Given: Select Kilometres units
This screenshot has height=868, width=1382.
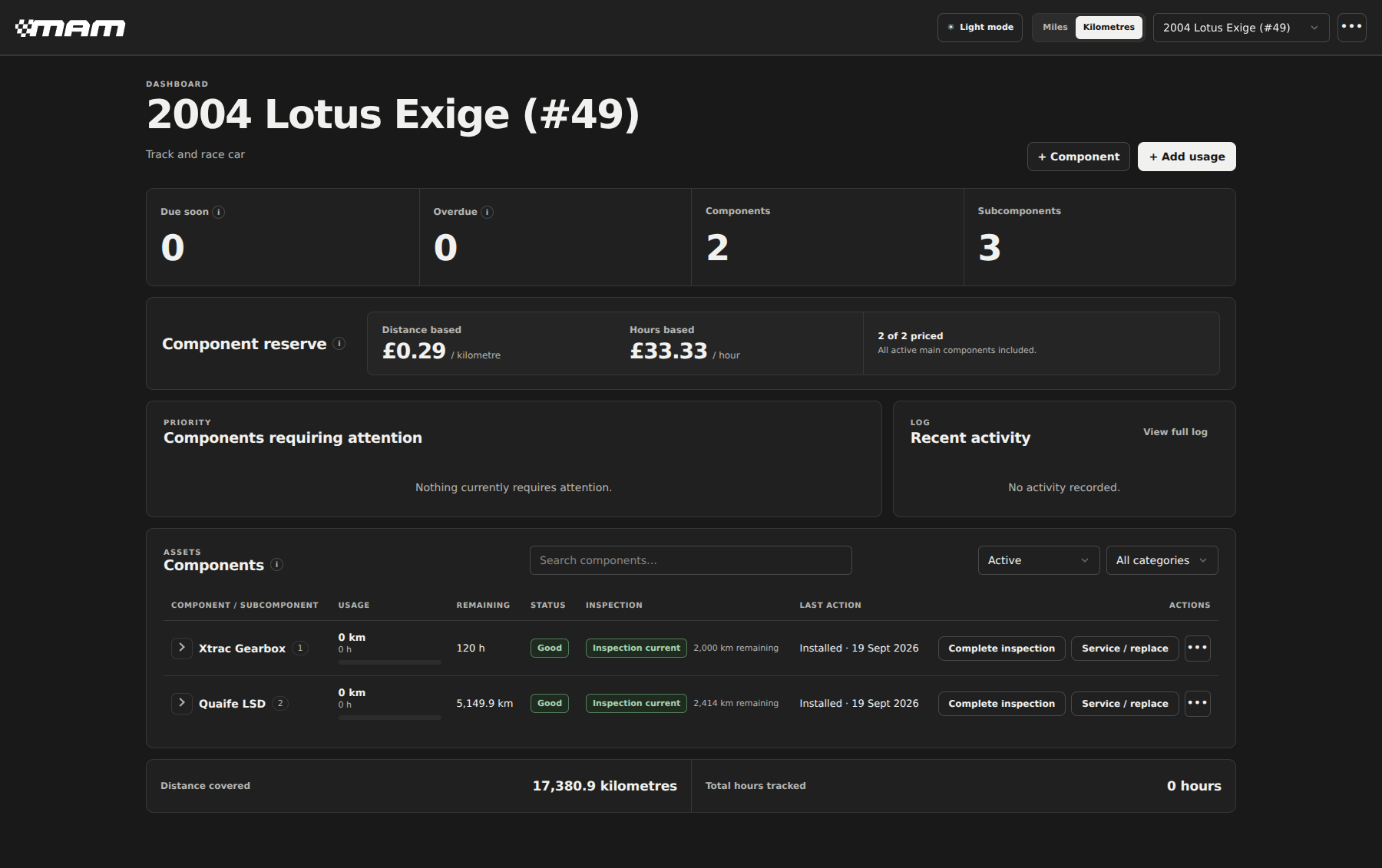Looking at the screenshot, I should 1109,28.
